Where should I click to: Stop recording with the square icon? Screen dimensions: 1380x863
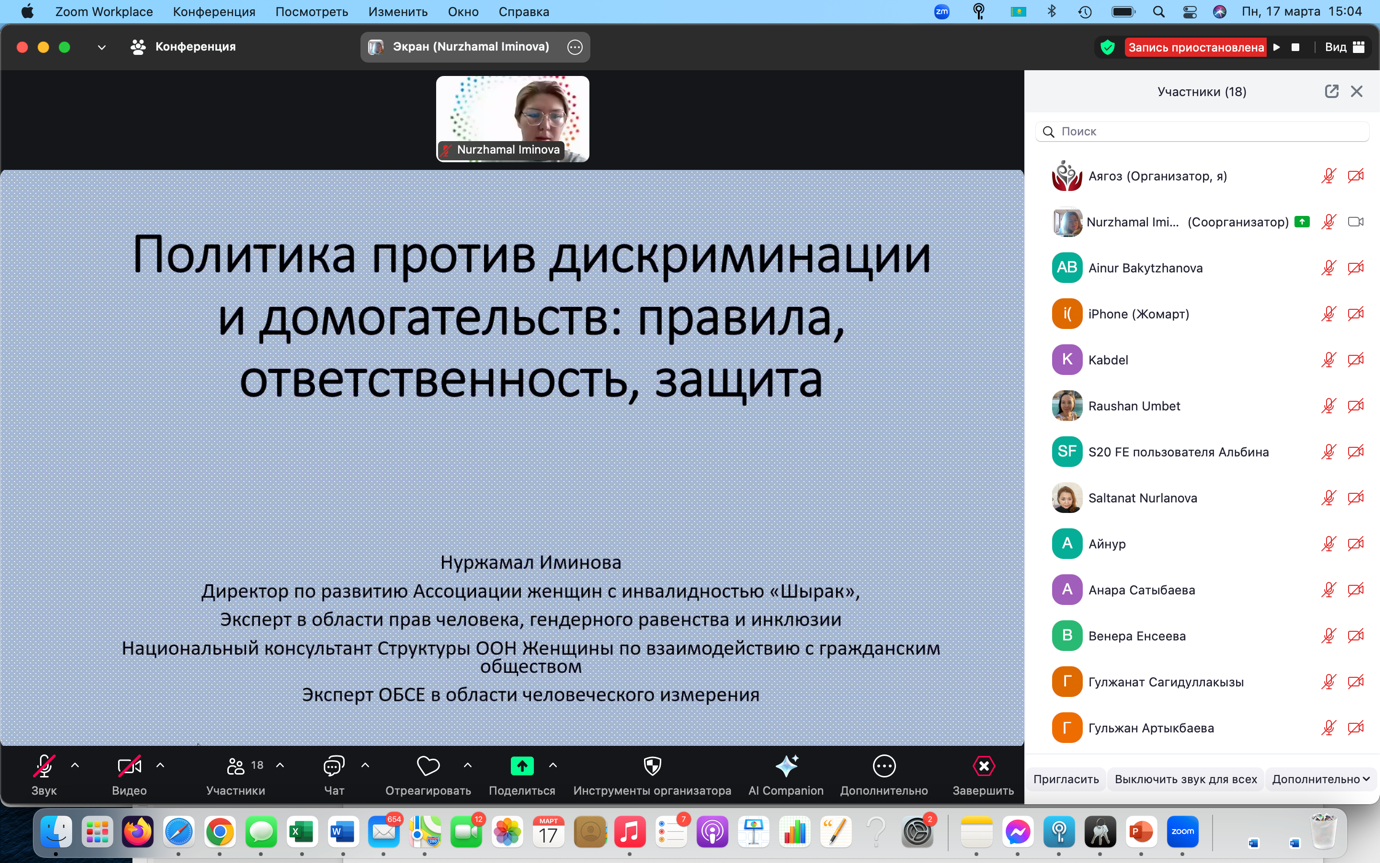coord(1293,46)
